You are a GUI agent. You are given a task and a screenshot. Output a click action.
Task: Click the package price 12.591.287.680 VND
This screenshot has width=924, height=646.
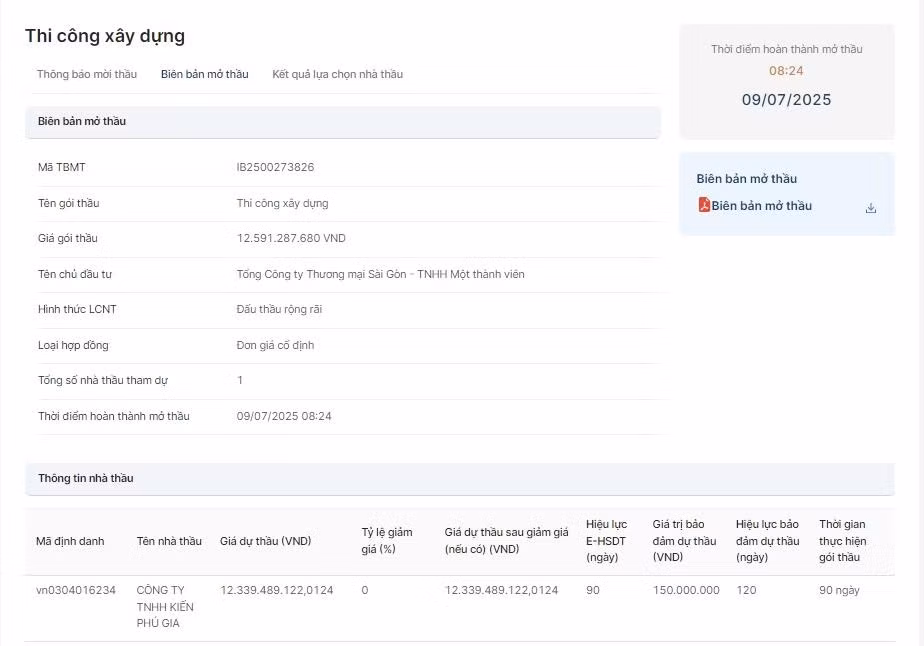tap(291, 238)
